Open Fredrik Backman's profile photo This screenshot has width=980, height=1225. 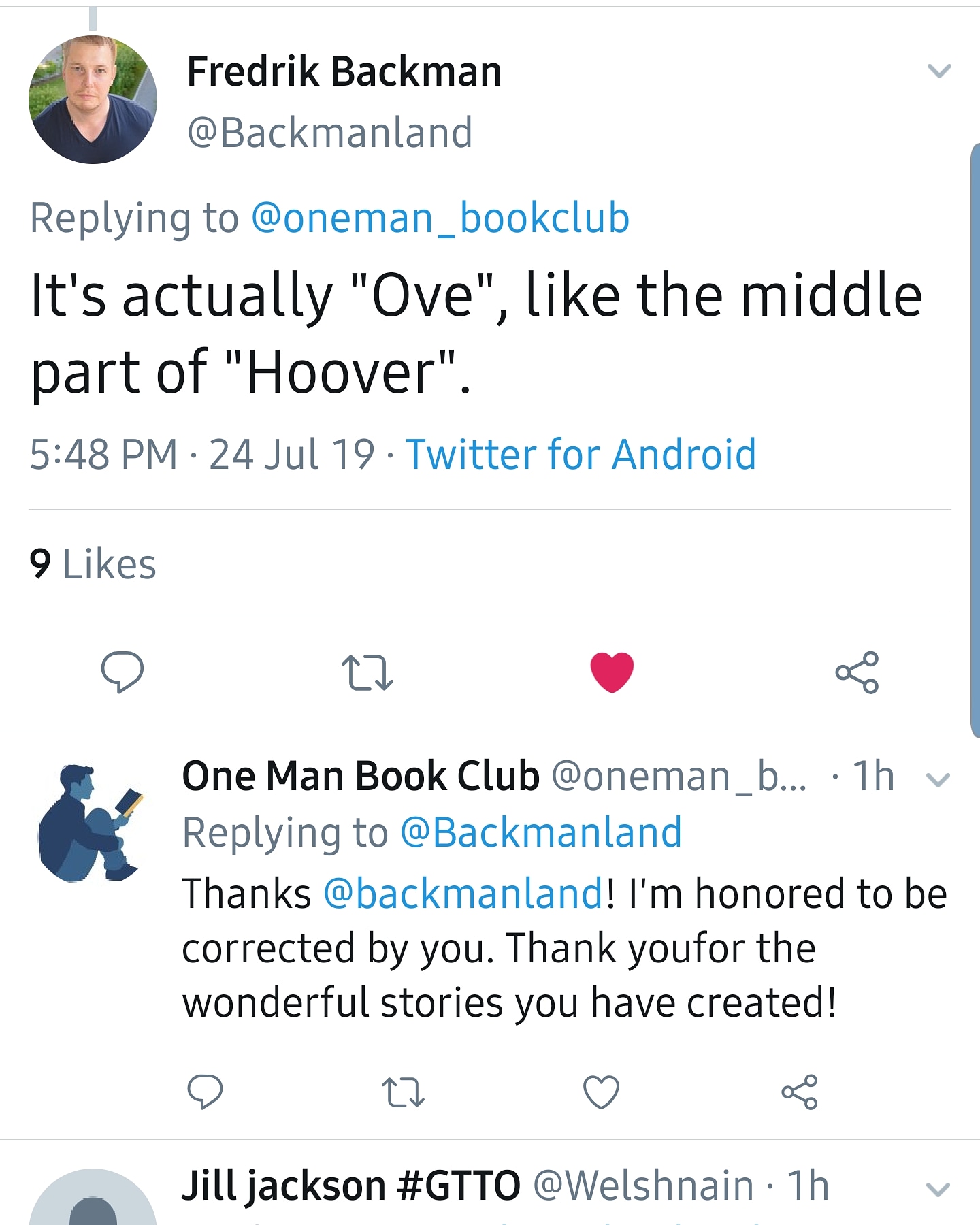tap(93, 99)
